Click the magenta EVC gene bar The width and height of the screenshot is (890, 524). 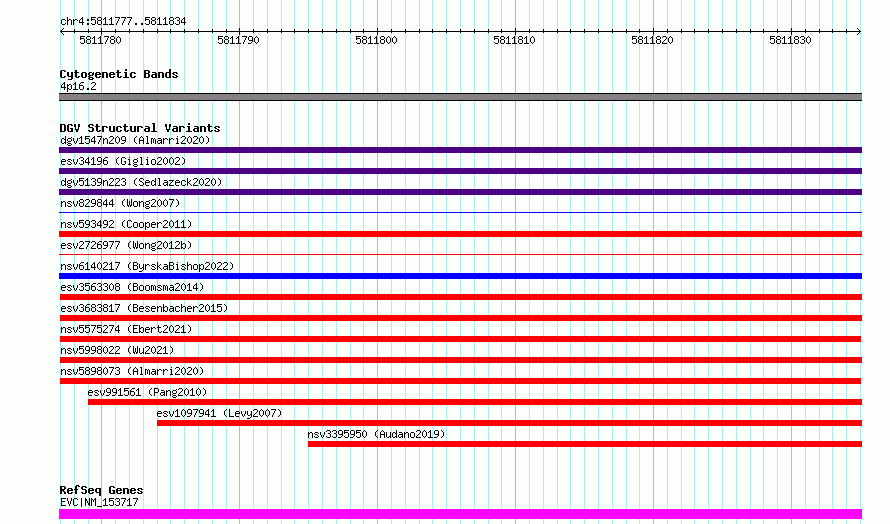(x=460, y=514)
